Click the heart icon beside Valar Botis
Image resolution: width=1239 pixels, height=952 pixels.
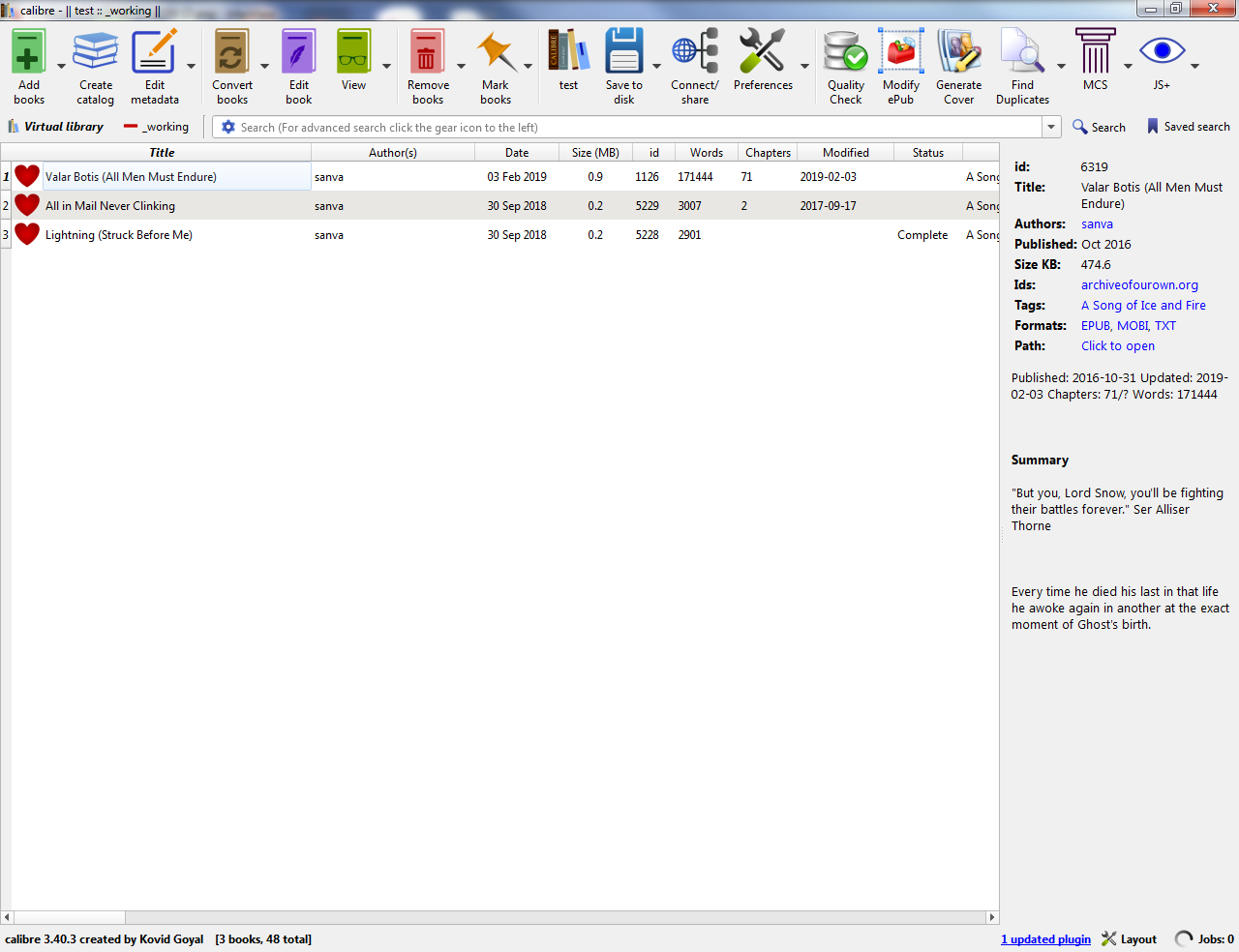coord(27,176)
